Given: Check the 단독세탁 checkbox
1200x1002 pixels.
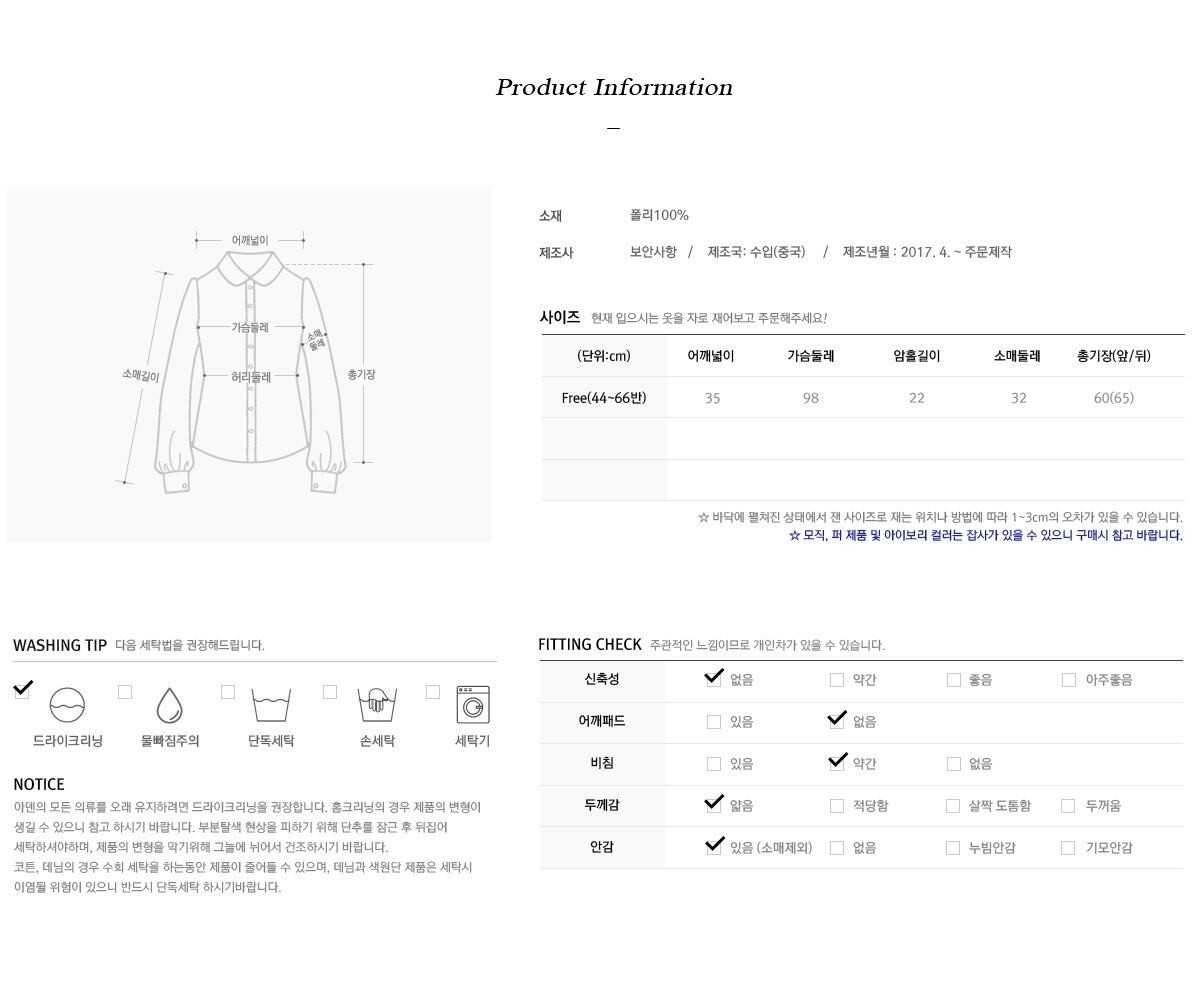Looking at the screenshot, I should (228, 691).
